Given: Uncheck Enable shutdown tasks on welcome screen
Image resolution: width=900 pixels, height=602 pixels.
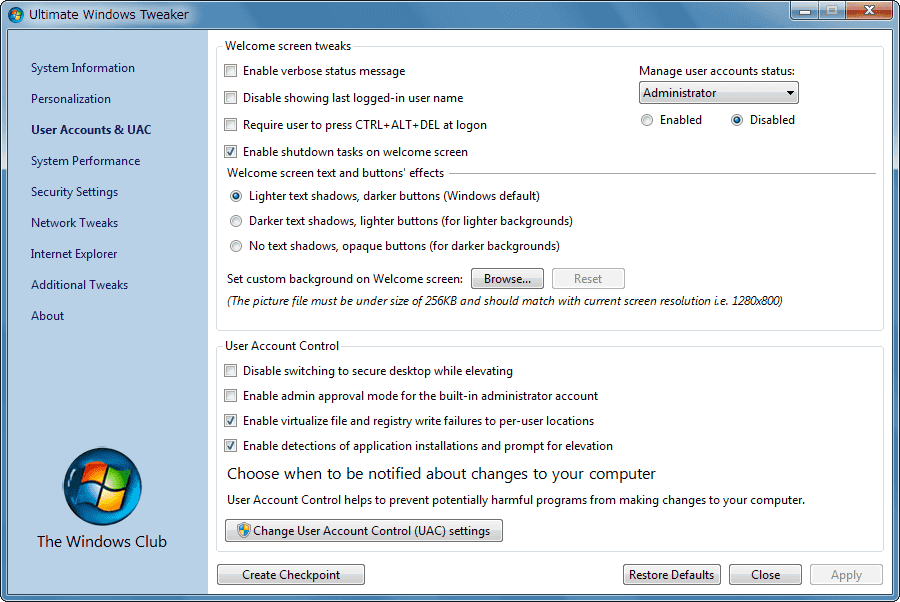Looking at the screenshot, I should pyautogui.click(x=230, y=152).
